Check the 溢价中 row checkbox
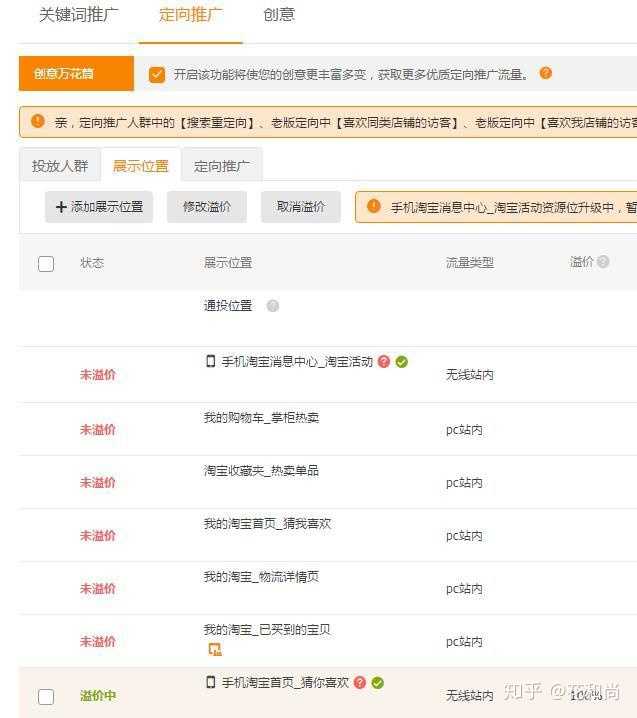637x718 pixels. pos(46,697)
